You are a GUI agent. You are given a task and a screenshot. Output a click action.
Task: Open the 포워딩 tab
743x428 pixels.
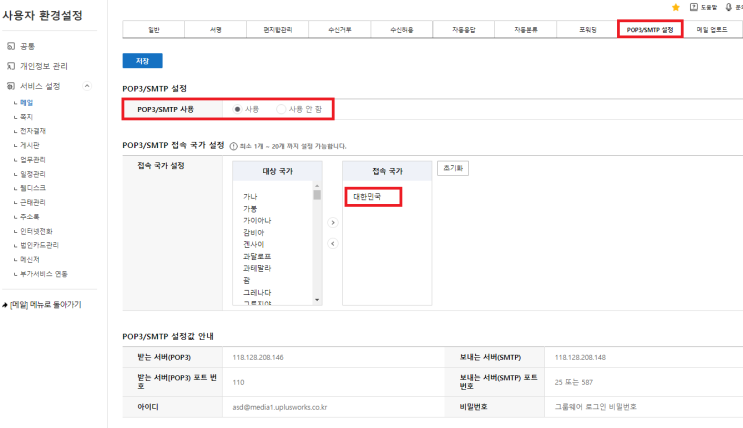point(588,29)
